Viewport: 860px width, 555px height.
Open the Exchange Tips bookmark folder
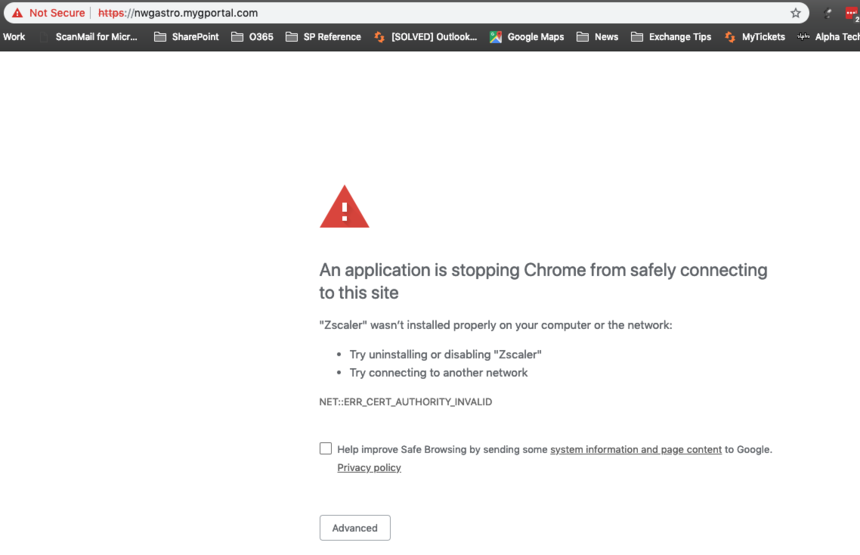click(x=671, y=37)
